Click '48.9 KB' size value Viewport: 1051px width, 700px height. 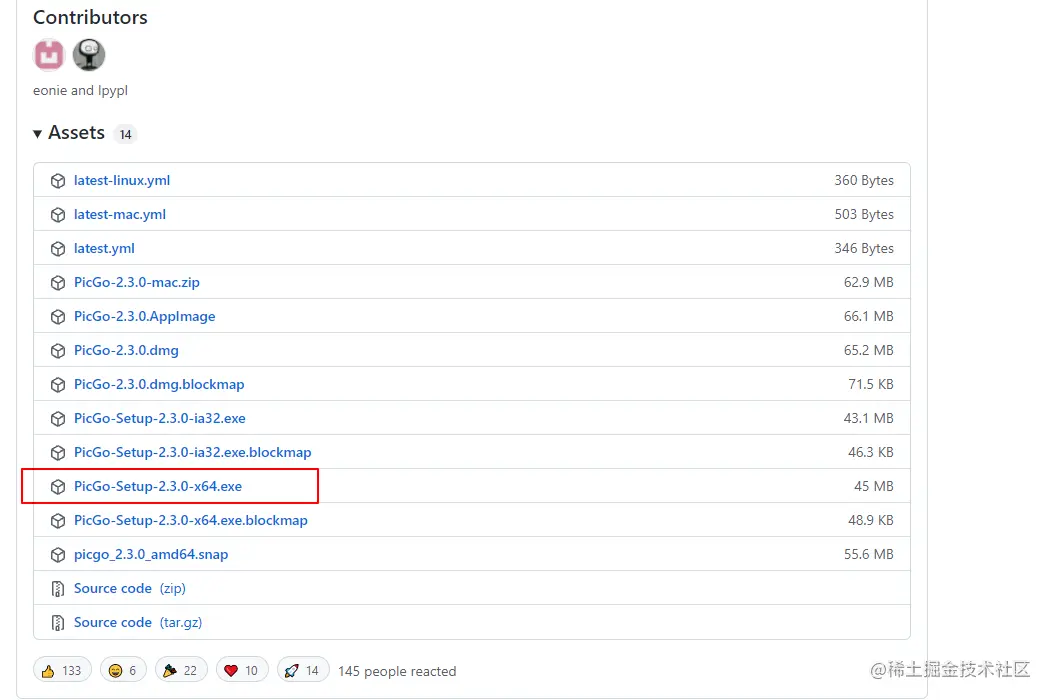[x=871, y=520]
